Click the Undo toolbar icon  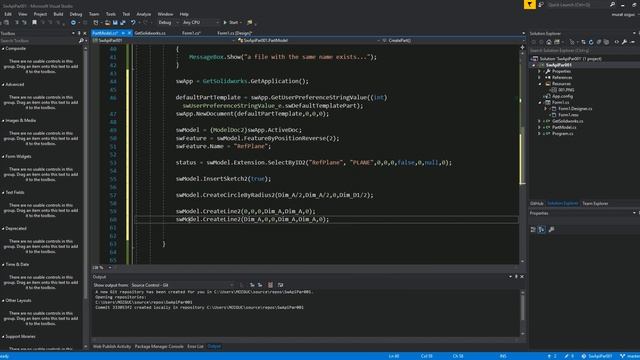tap(133, 22)
